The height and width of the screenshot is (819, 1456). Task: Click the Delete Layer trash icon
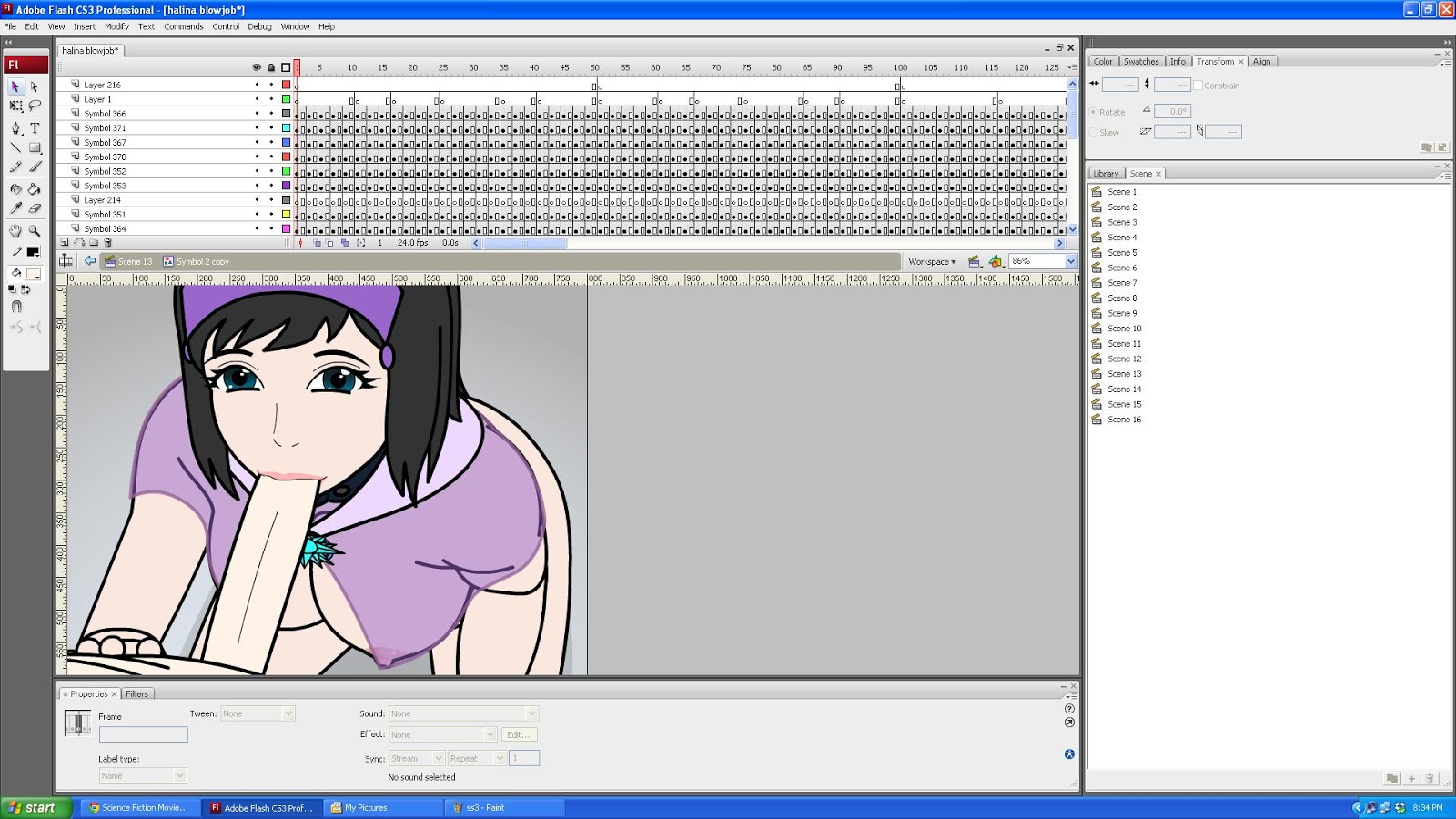108,243
